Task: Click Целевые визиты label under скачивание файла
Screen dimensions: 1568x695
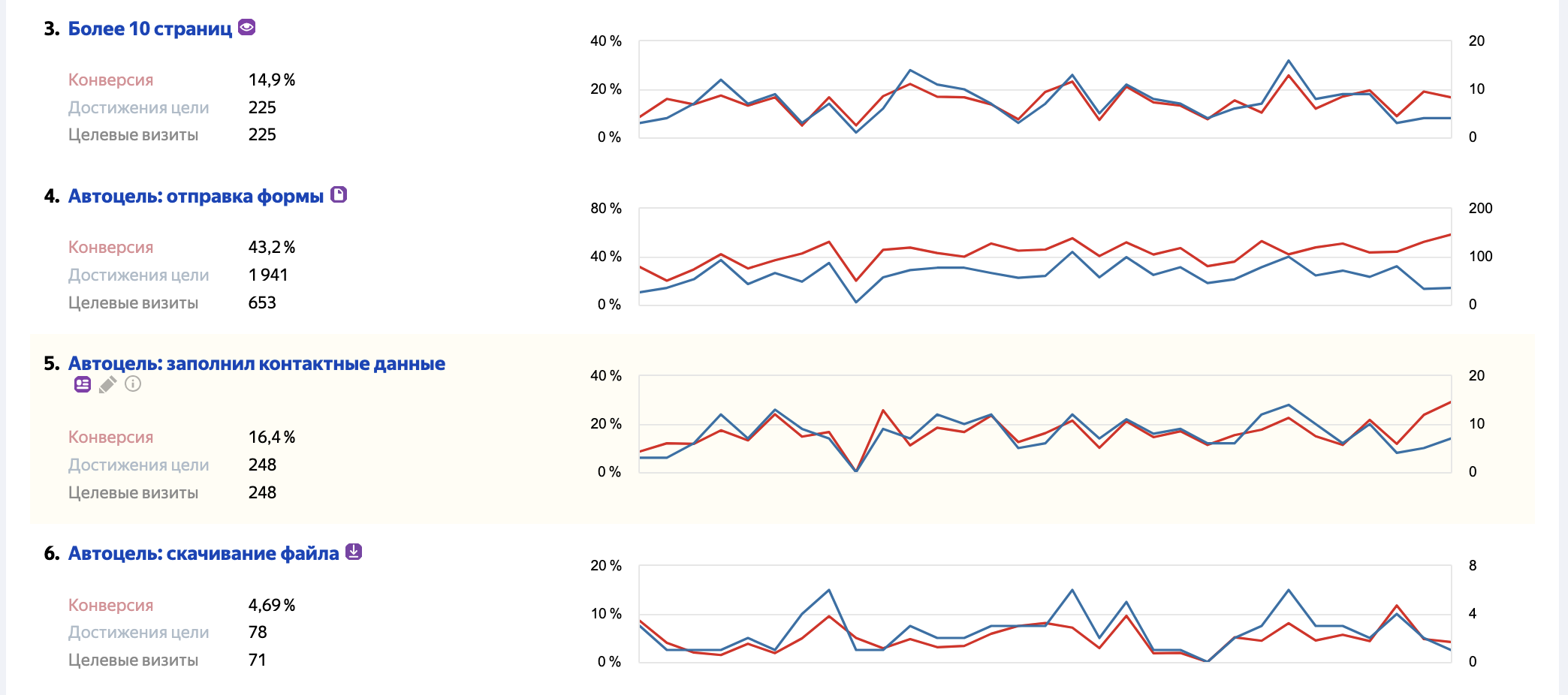Action: [x=133, y=660]
